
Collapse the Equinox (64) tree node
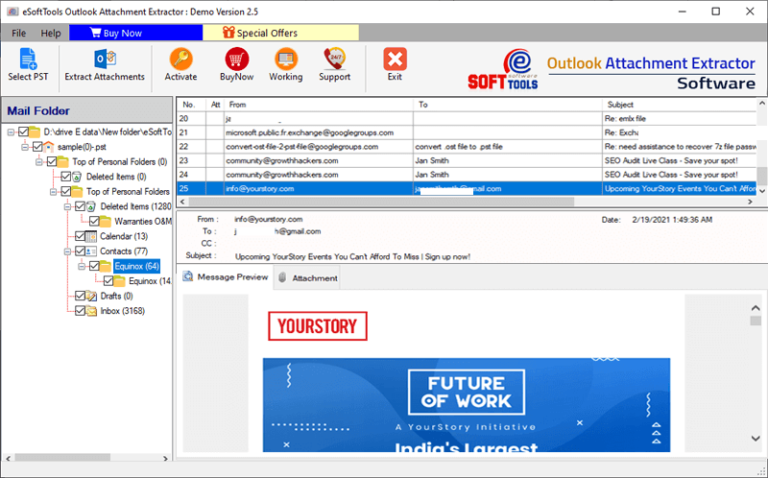coord(82,266)
